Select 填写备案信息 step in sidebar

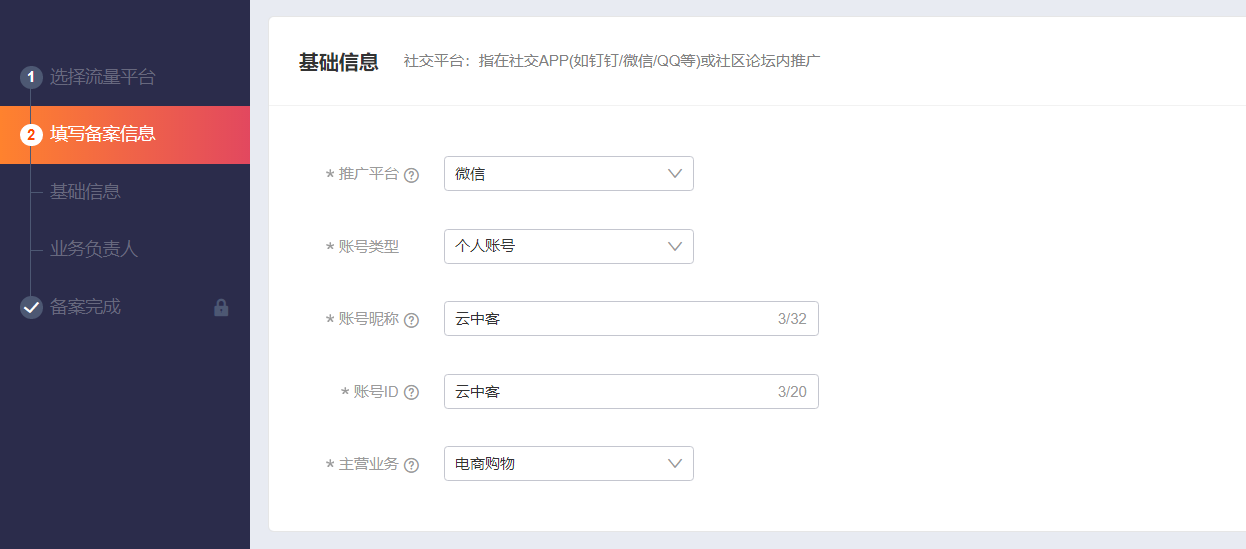[103, 134]
